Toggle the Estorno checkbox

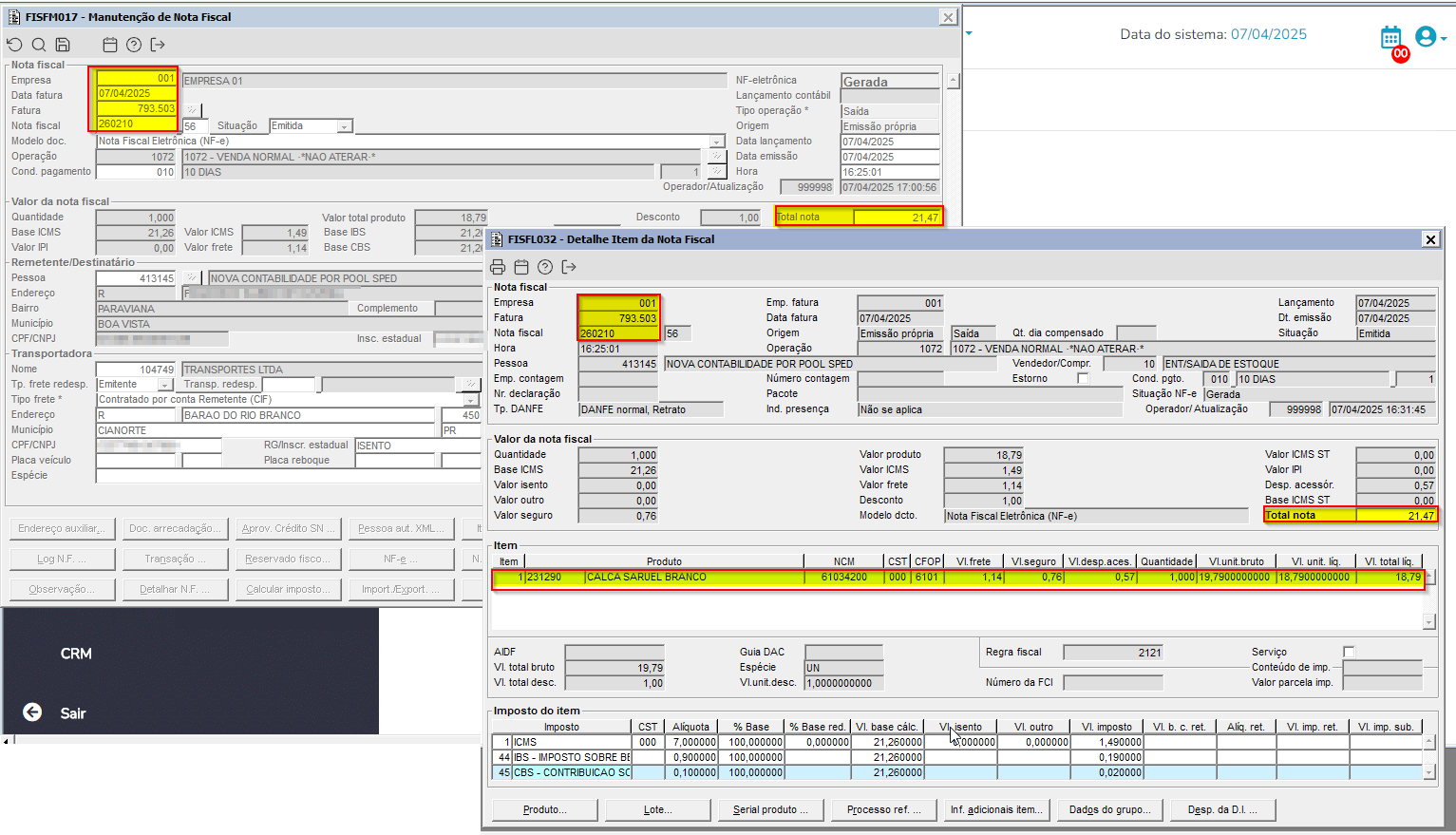pyautogui.click(x=1083, y=378)
